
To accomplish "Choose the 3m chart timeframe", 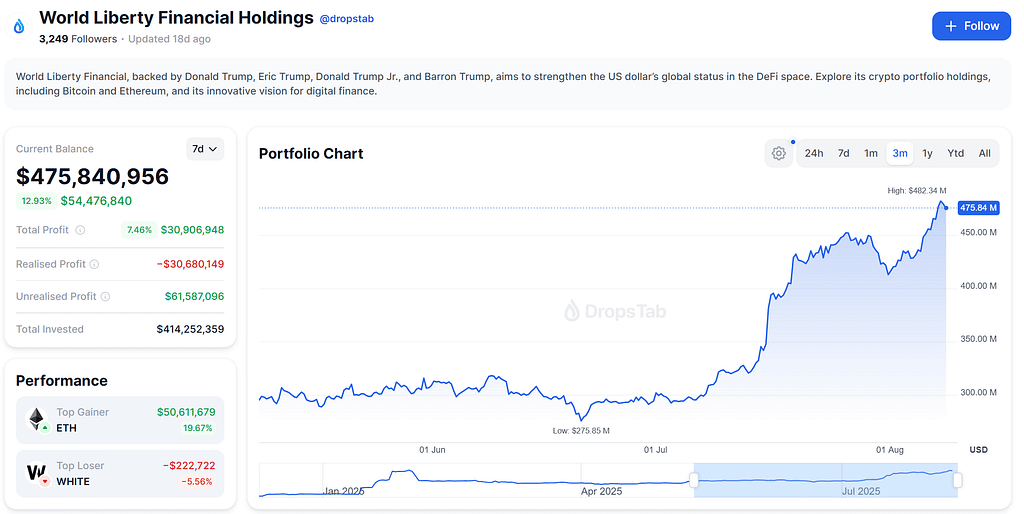I will (x=900, y=153).
